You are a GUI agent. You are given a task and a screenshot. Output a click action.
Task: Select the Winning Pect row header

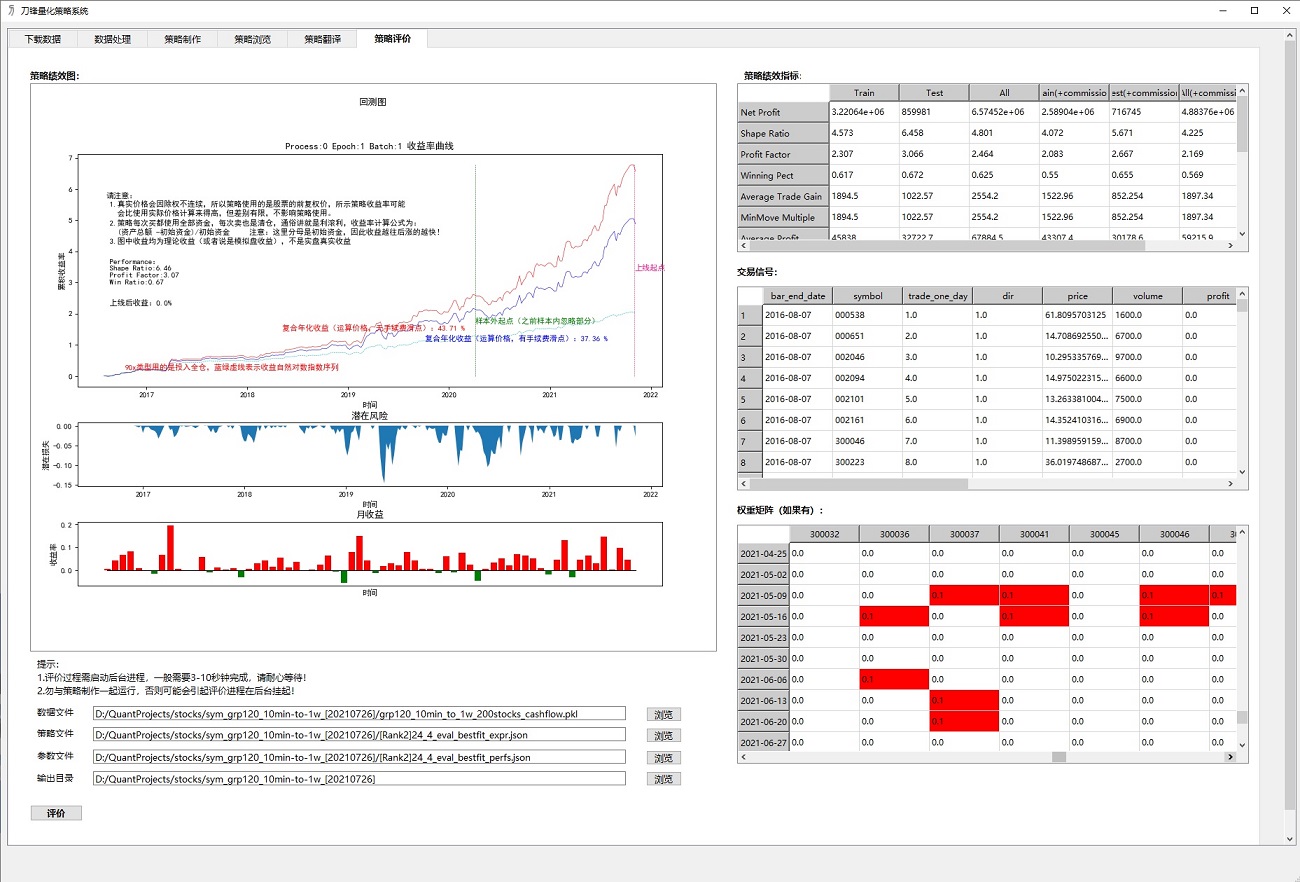(783, 175)
